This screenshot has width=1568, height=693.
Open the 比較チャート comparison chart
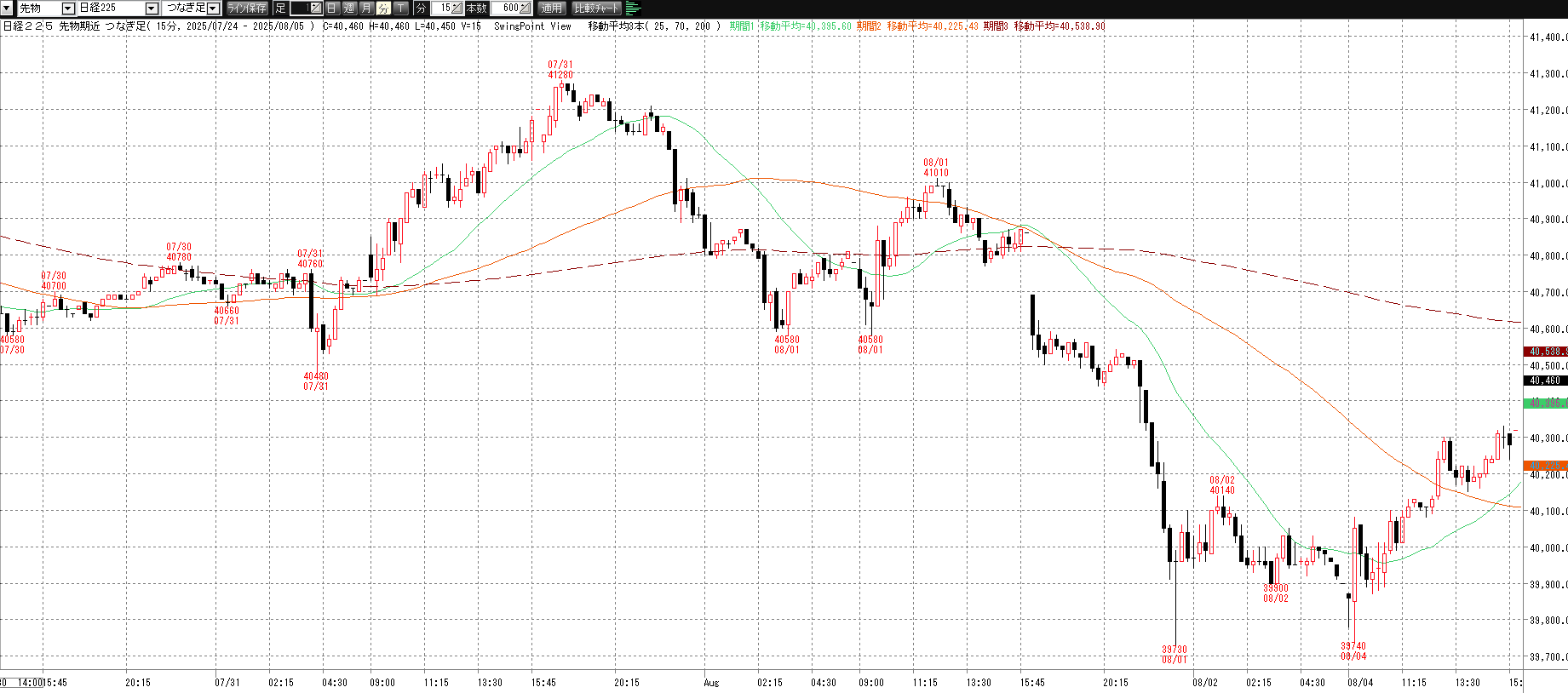click(x=596, y=9)
